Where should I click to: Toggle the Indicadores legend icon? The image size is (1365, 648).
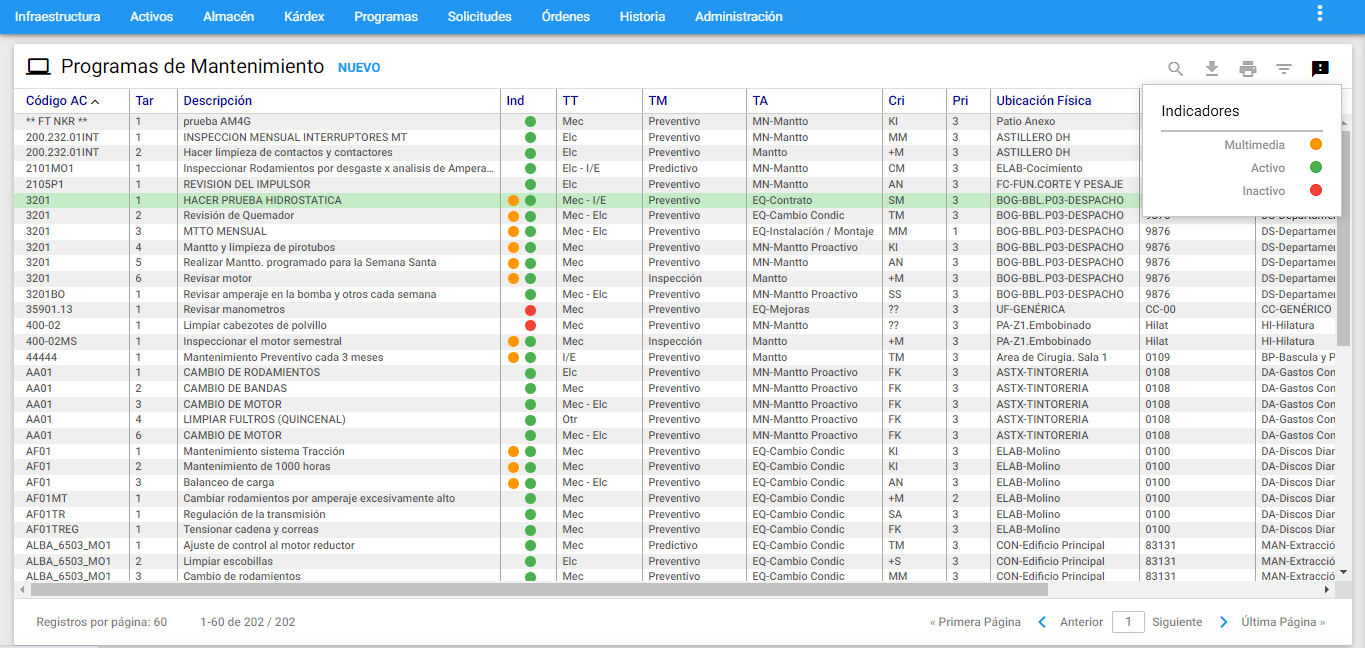pos(1320,69)
